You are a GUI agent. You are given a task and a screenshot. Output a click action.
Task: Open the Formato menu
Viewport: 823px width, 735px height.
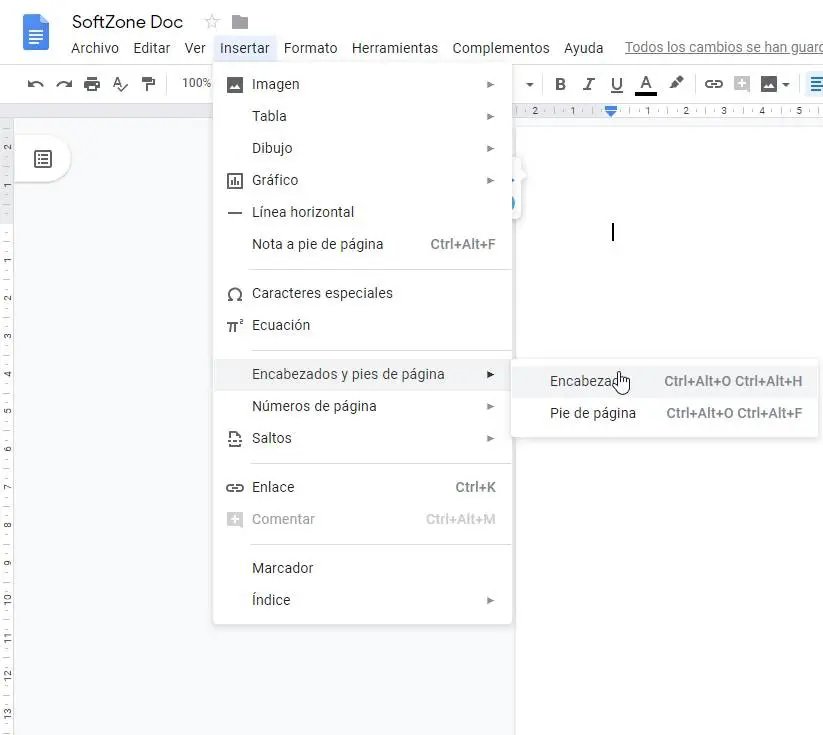pos(310,48)
